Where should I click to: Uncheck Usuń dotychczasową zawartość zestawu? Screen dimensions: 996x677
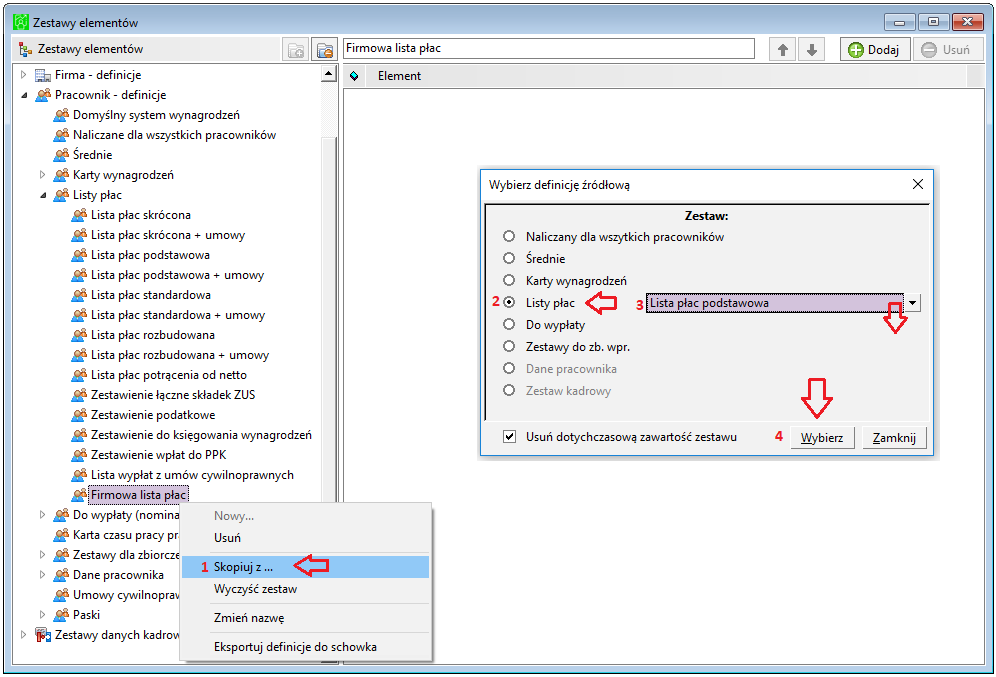tap(509, 437)
